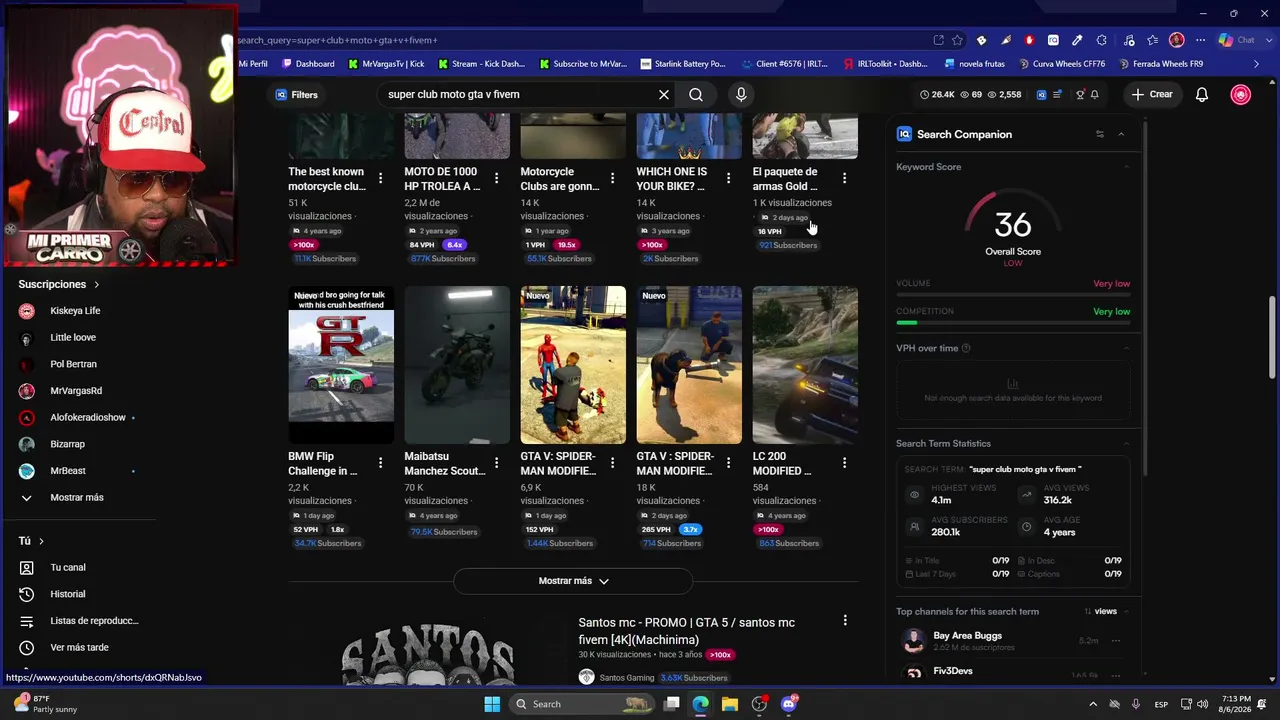Show more bookmarks with the chevron
The image size is (1280, 720).
pos(1257,64)
